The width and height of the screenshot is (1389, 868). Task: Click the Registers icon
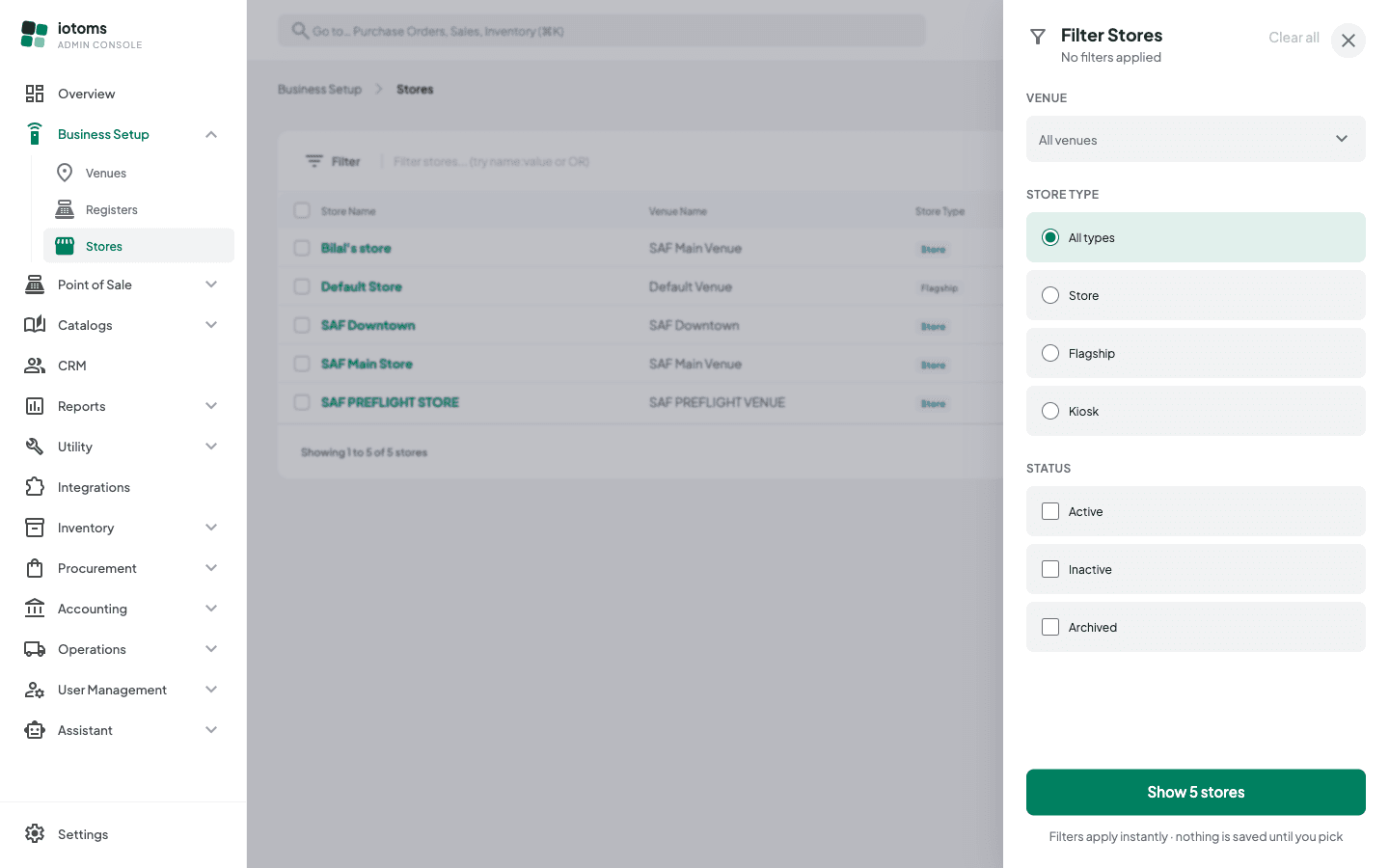[x=65, y=209]
